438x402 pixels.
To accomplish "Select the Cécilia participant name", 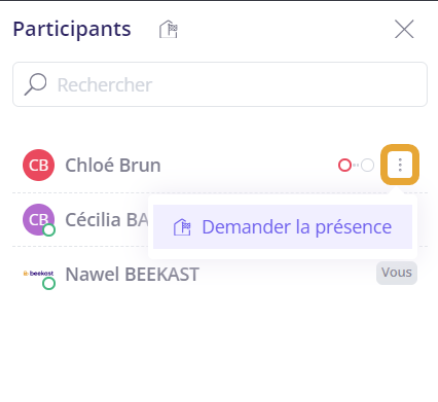I will click(x=107, y=220).
